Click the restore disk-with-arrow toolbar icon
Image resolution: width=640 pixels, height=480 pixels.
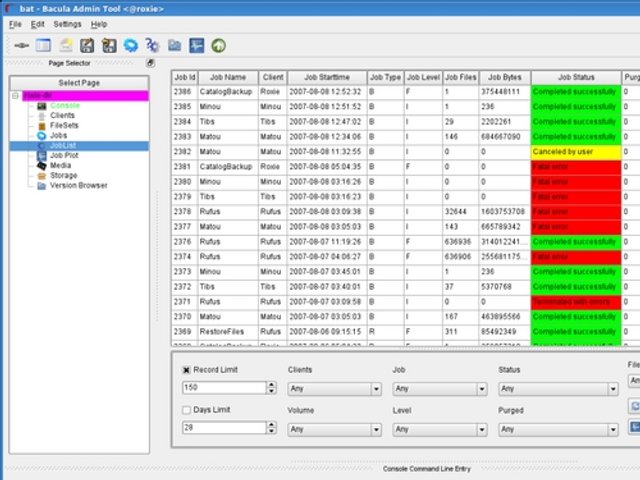point(109,45)
